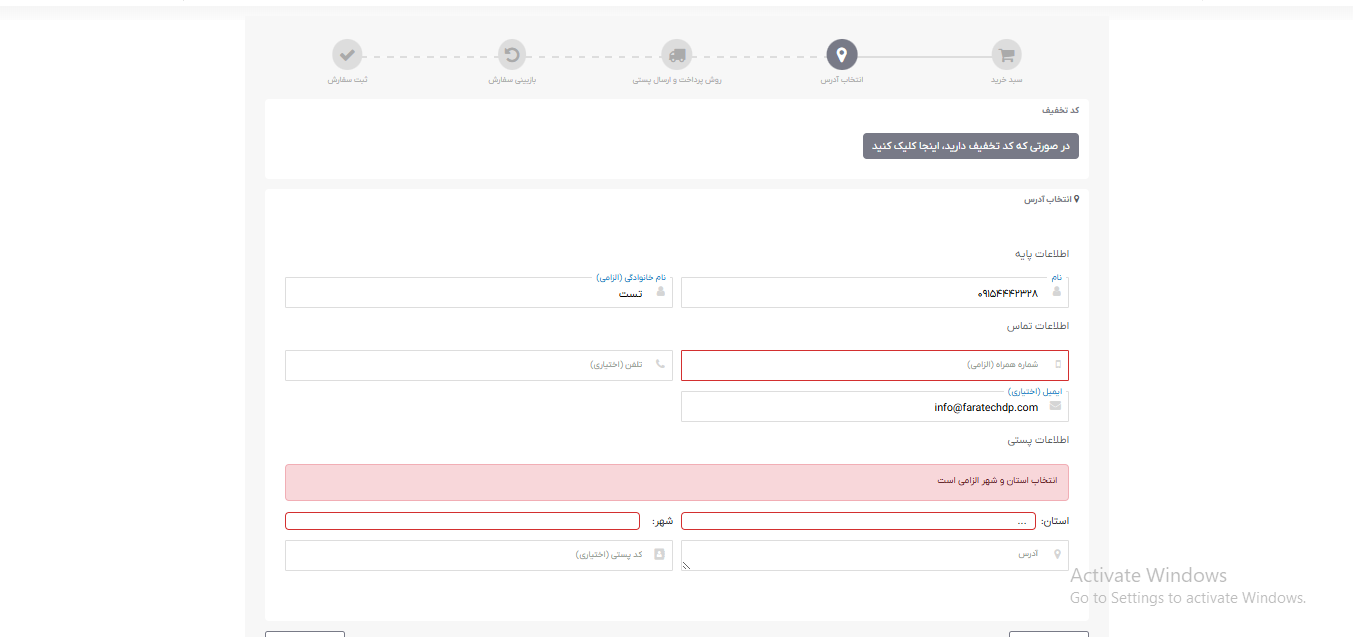Image resolution: width=1353 pixels, height=637 pixels.
Task: Click the phone handset icon in the تلفن field
Action: (661, 364)
